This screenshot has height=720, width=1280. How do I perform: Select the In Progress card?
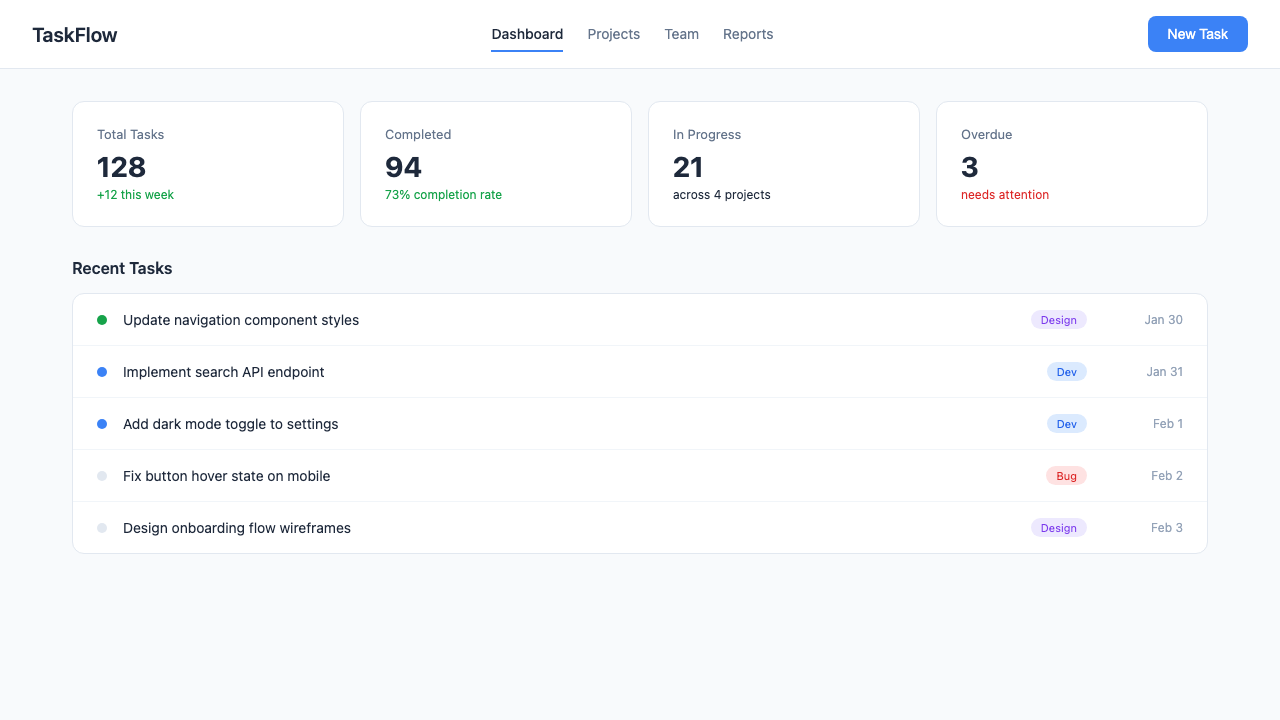[x=784, y=164]
